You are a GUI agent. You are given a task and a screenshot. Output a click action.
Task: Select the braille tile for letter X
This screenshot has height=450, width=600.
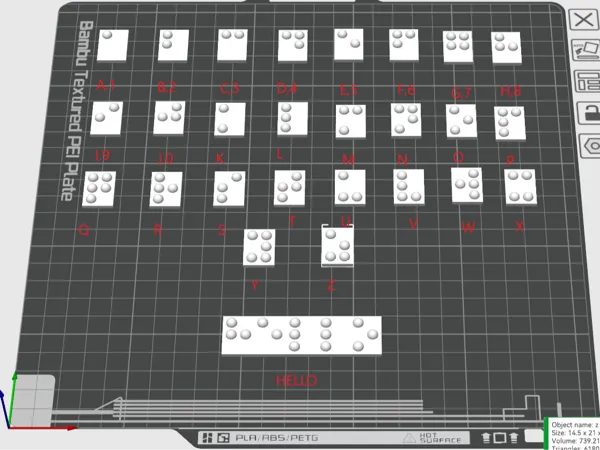[x=520, y=187]
